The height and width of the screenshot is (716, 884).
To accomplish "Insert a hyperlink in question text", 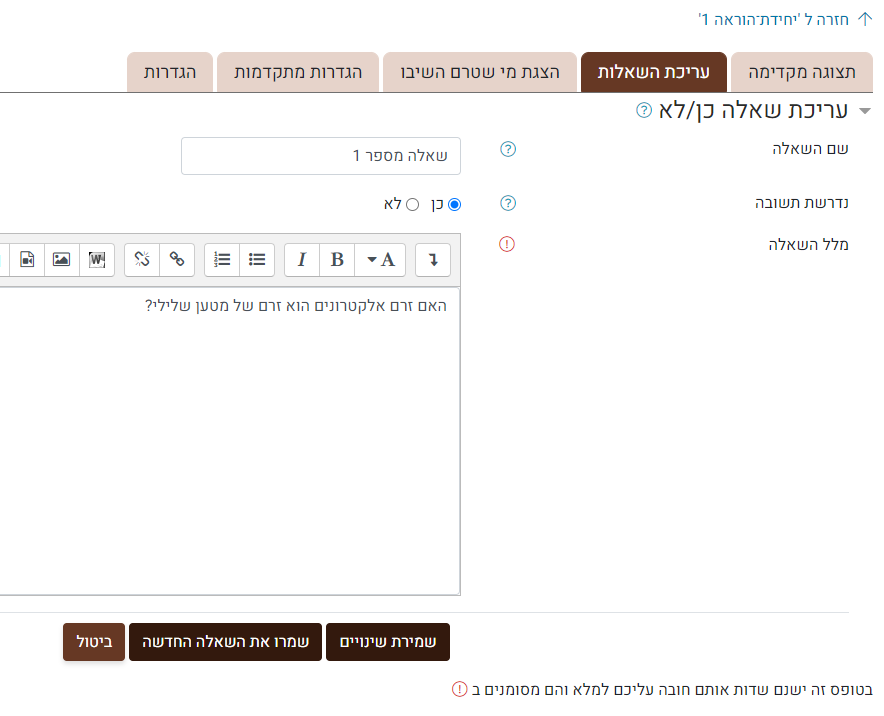I will click(x=177, y=260).
